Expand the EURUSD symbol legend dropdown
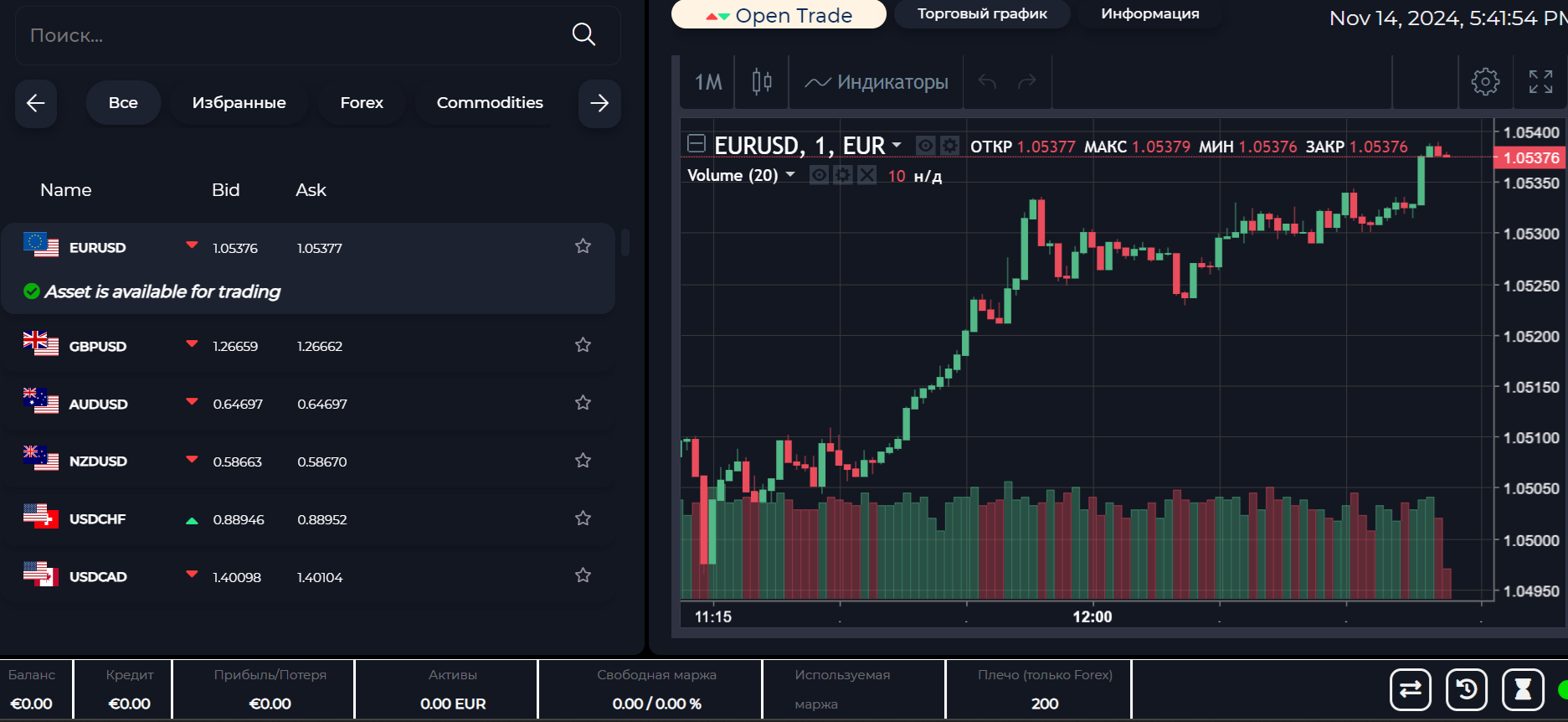 pyautogui.click(x=897, y=145)
